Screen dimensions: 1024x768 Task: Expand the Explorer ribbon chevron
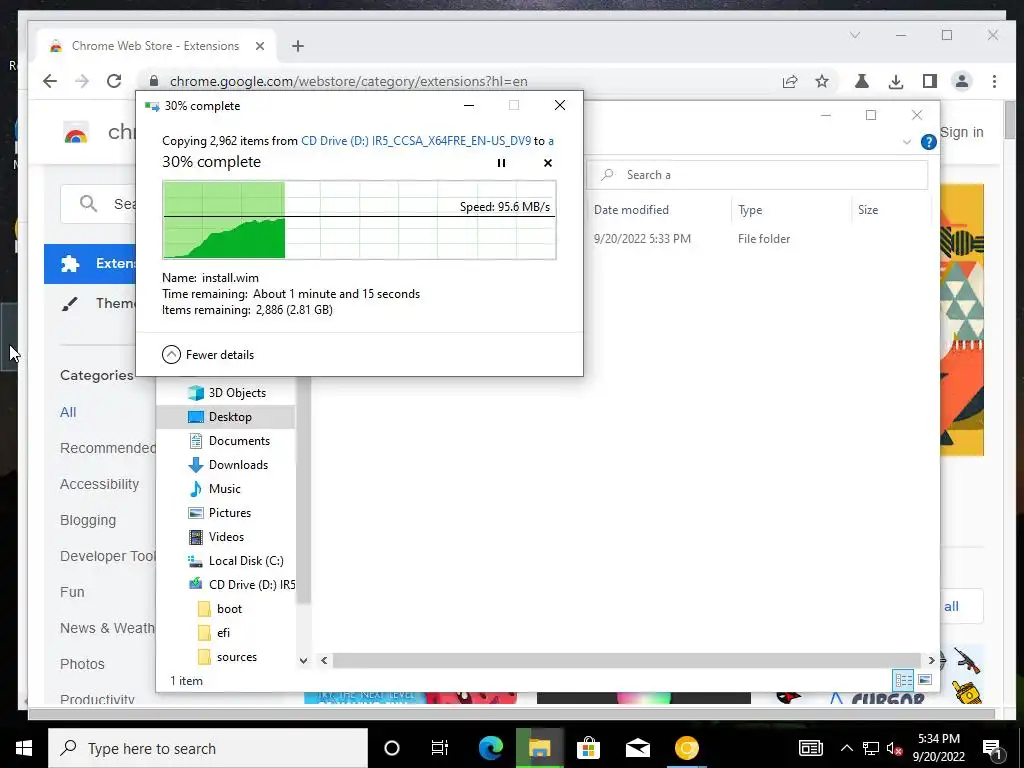pyautogui.click(x=906, y=142)
